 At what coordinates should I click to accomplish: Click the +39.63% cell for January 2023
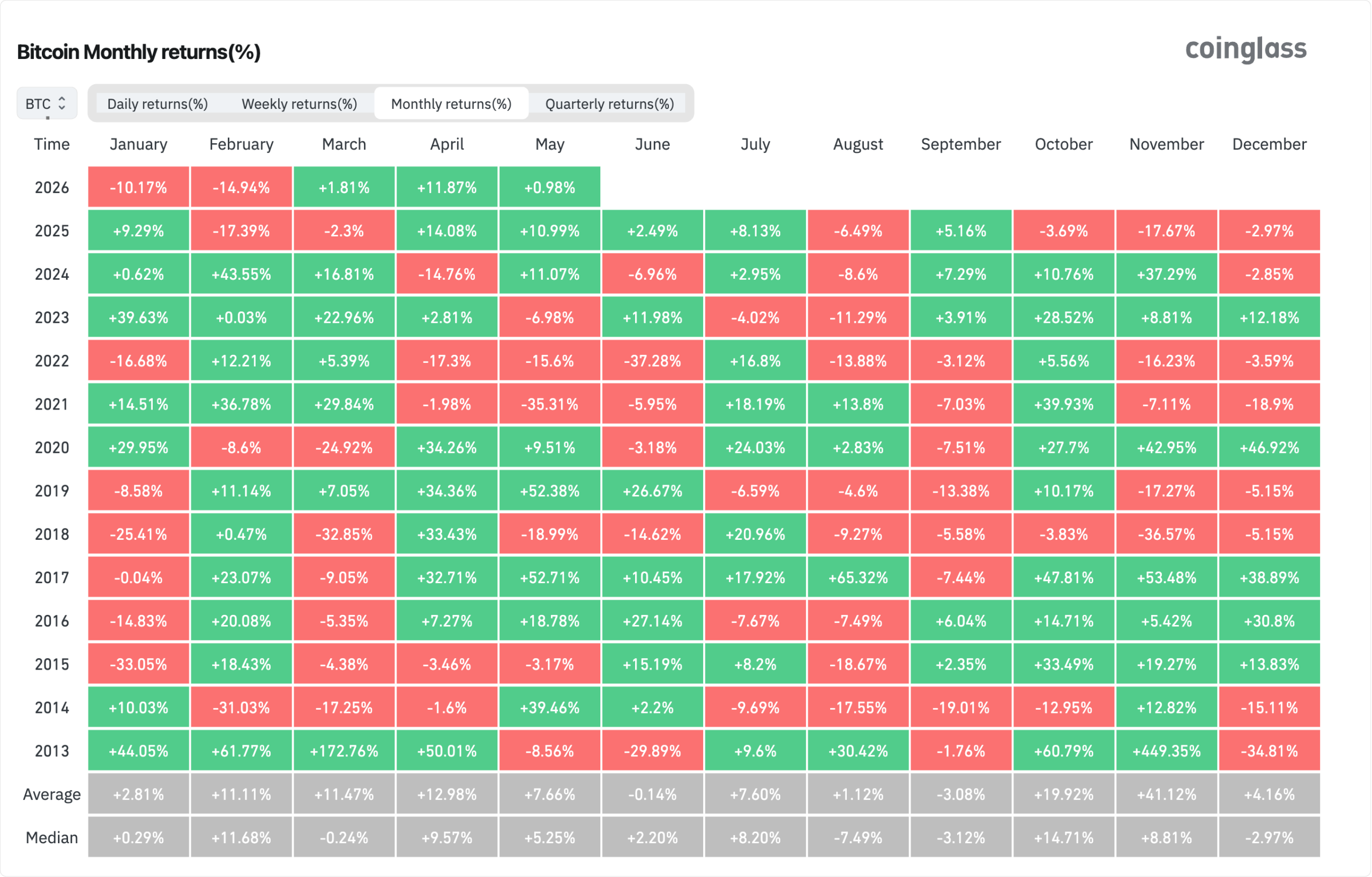point(138,317)
